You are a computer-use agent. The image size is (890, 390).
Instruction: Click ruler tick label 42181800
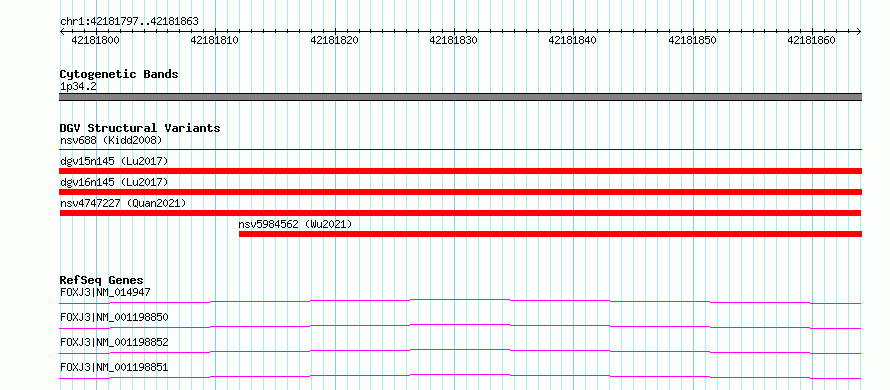pyautogui.click(x=95, y=41)
